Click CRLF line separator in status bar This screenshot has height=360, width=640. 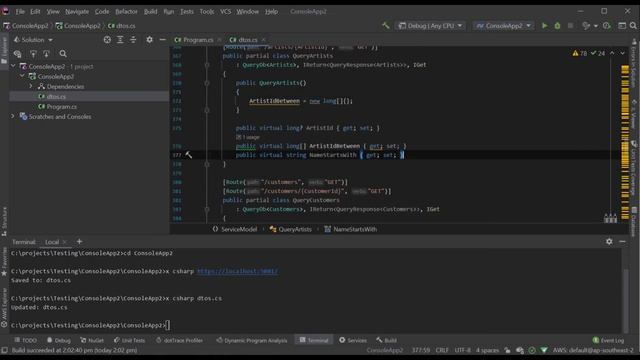[442, 350]
